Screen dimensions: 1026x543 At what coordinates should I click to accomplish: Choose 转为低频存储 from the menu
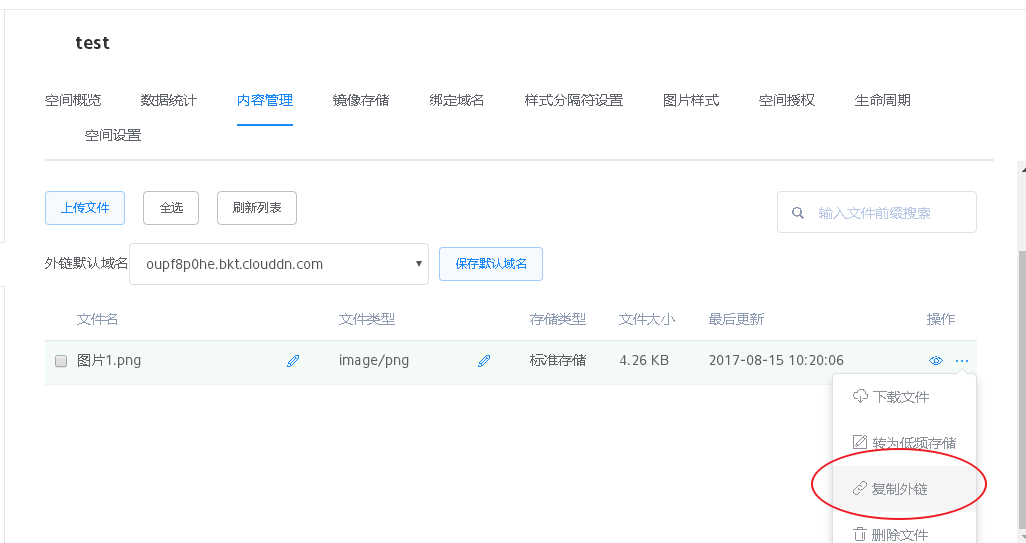[x=904, y=442]
